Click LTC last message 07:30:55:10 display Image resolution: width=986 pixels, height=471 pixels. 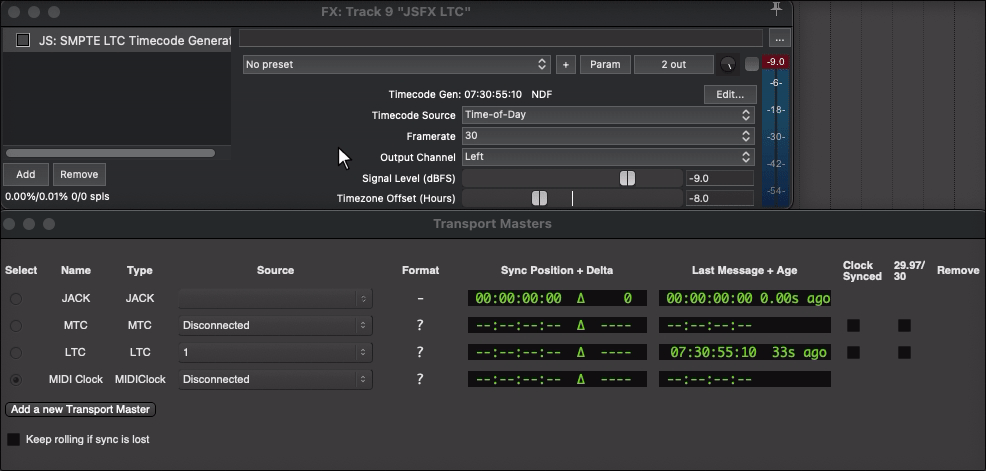[x=745, y=352]
